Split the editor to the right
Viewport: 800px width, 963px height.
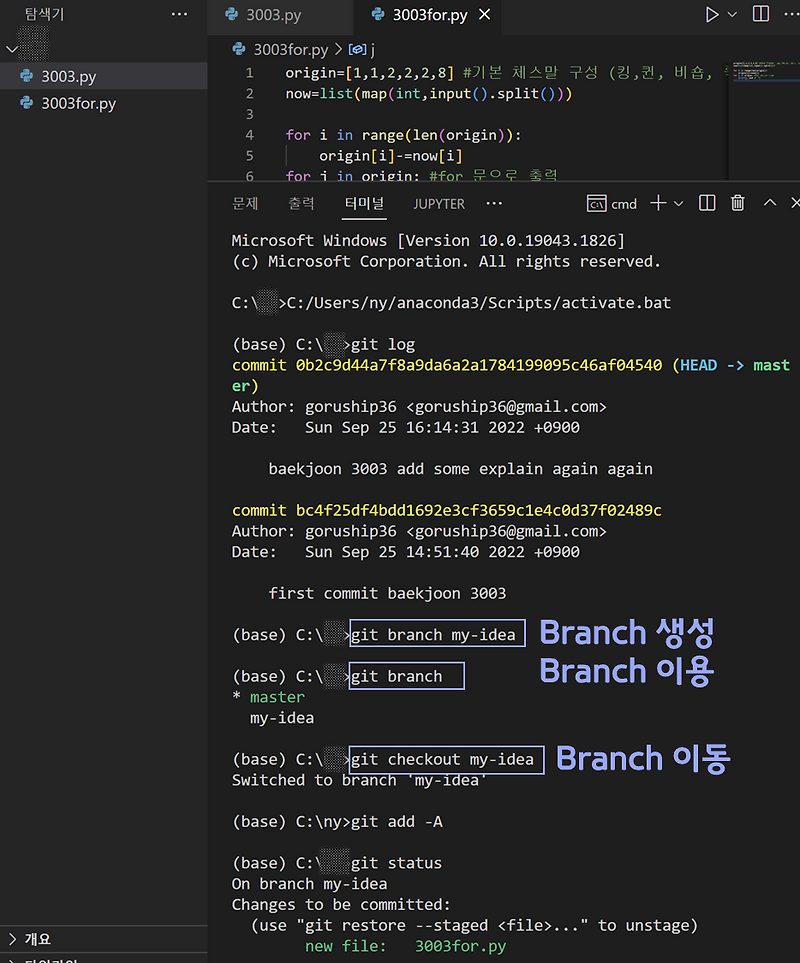click(761, 14)
